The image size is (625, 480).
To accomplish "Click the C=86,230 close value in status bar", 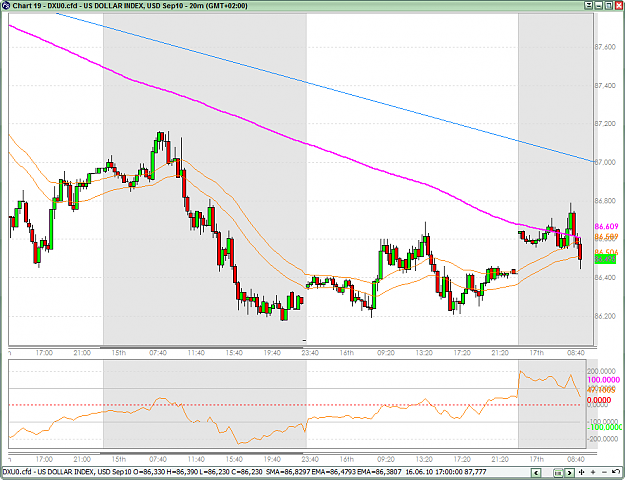I will (x=246, y=472).
